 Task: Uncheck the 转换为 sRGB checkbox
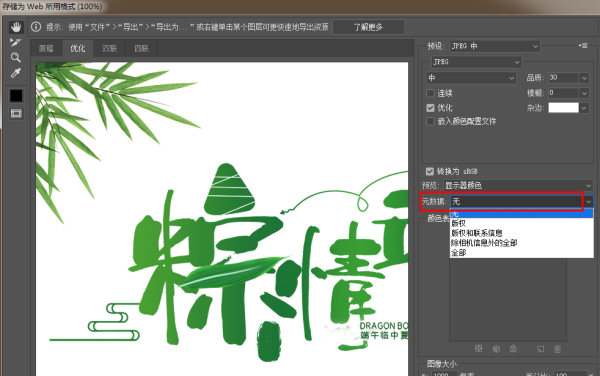(430, 171)
